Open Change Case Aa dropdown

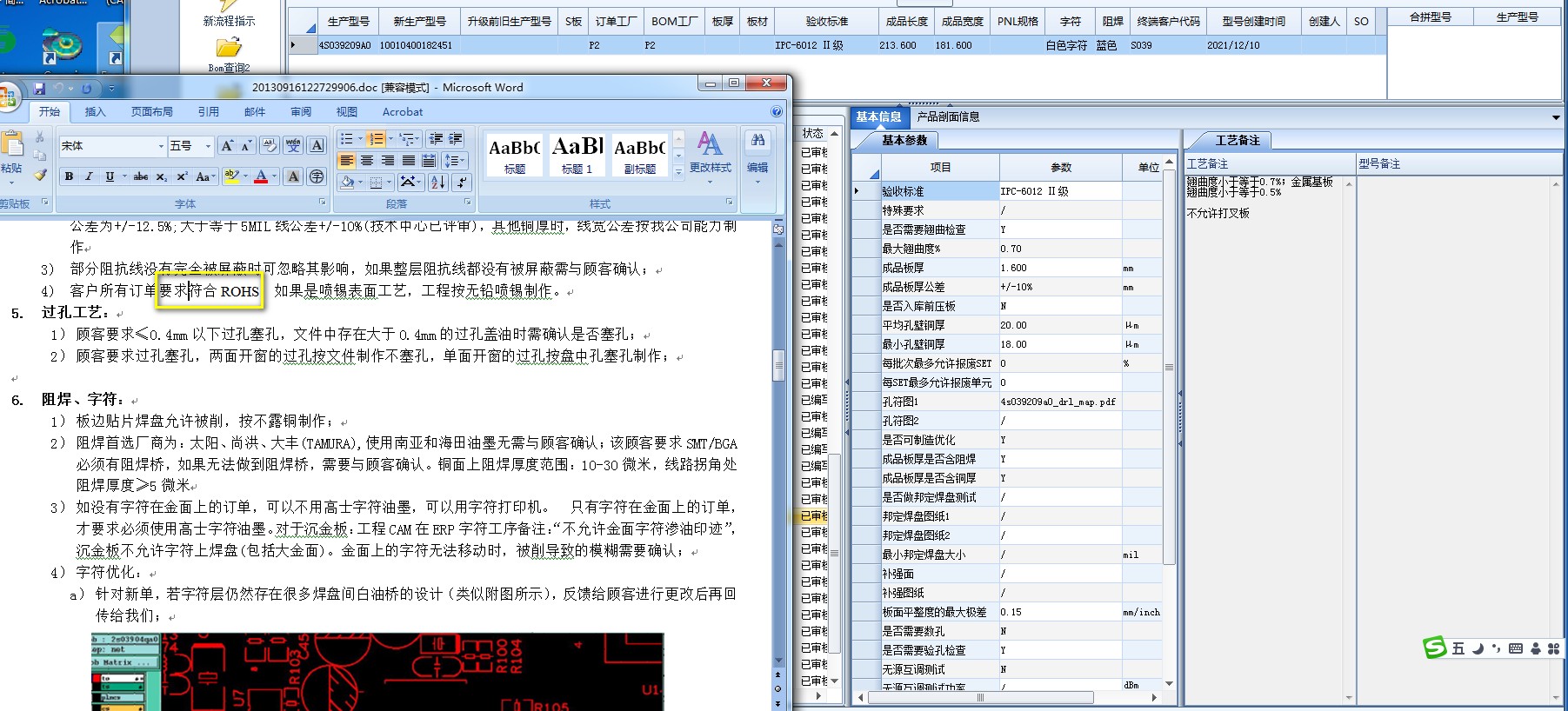click(x=205, y=176)
